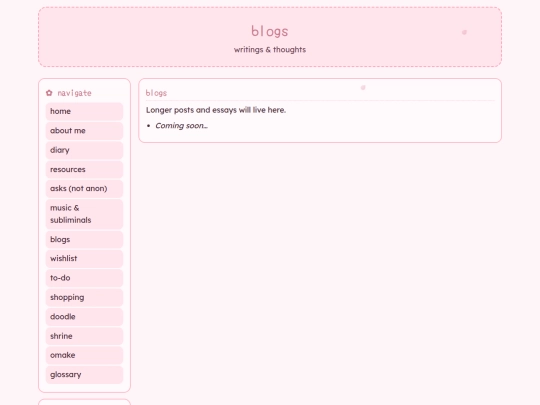Open the wishlist page
Image resolution: width=540 pixels, height=405 pixels.
(84, 258)
